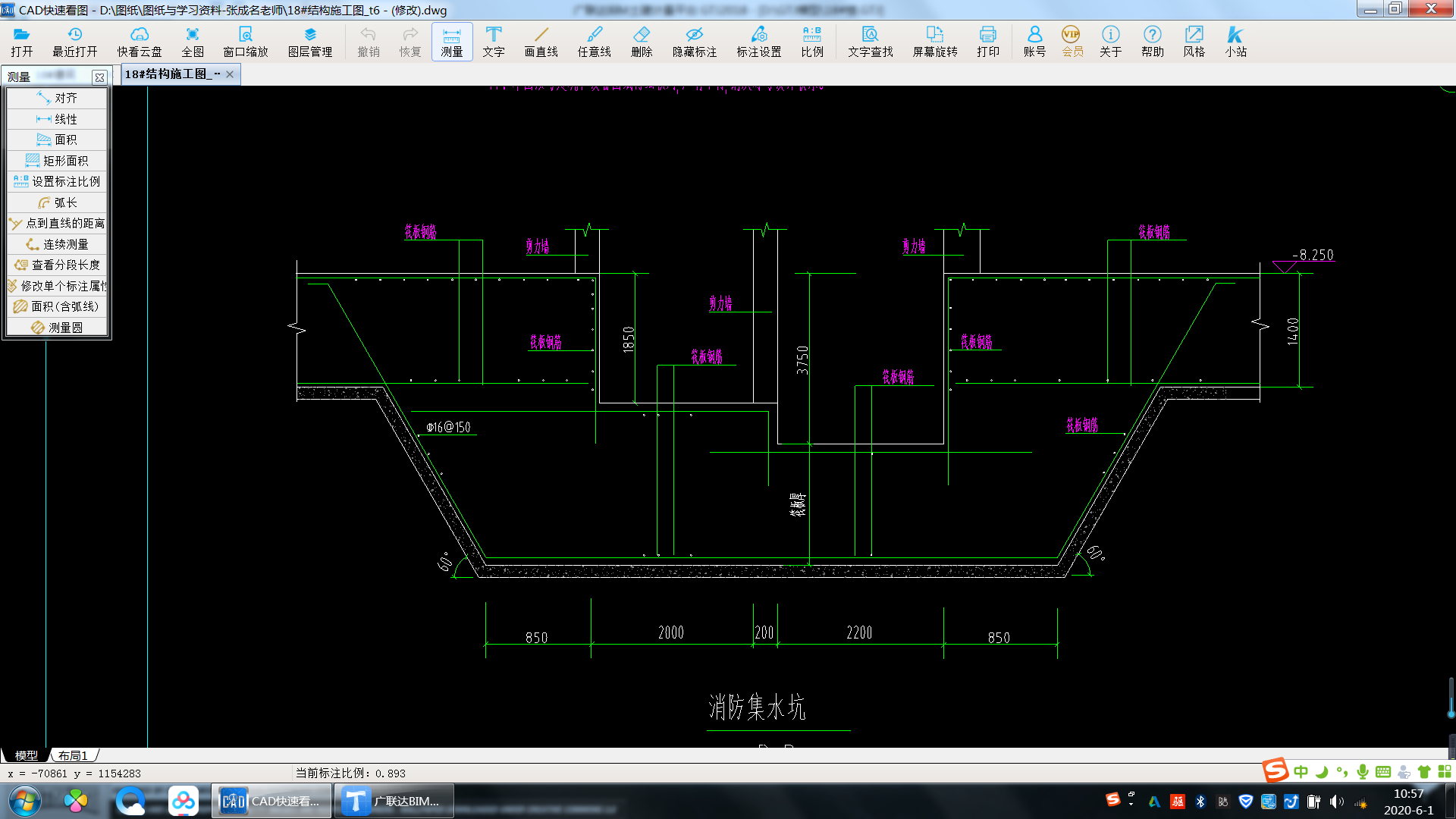This screenshot has width=1456, height=819.
Task: Open the 比例 scale tool
Action: [x=812, y=42]
